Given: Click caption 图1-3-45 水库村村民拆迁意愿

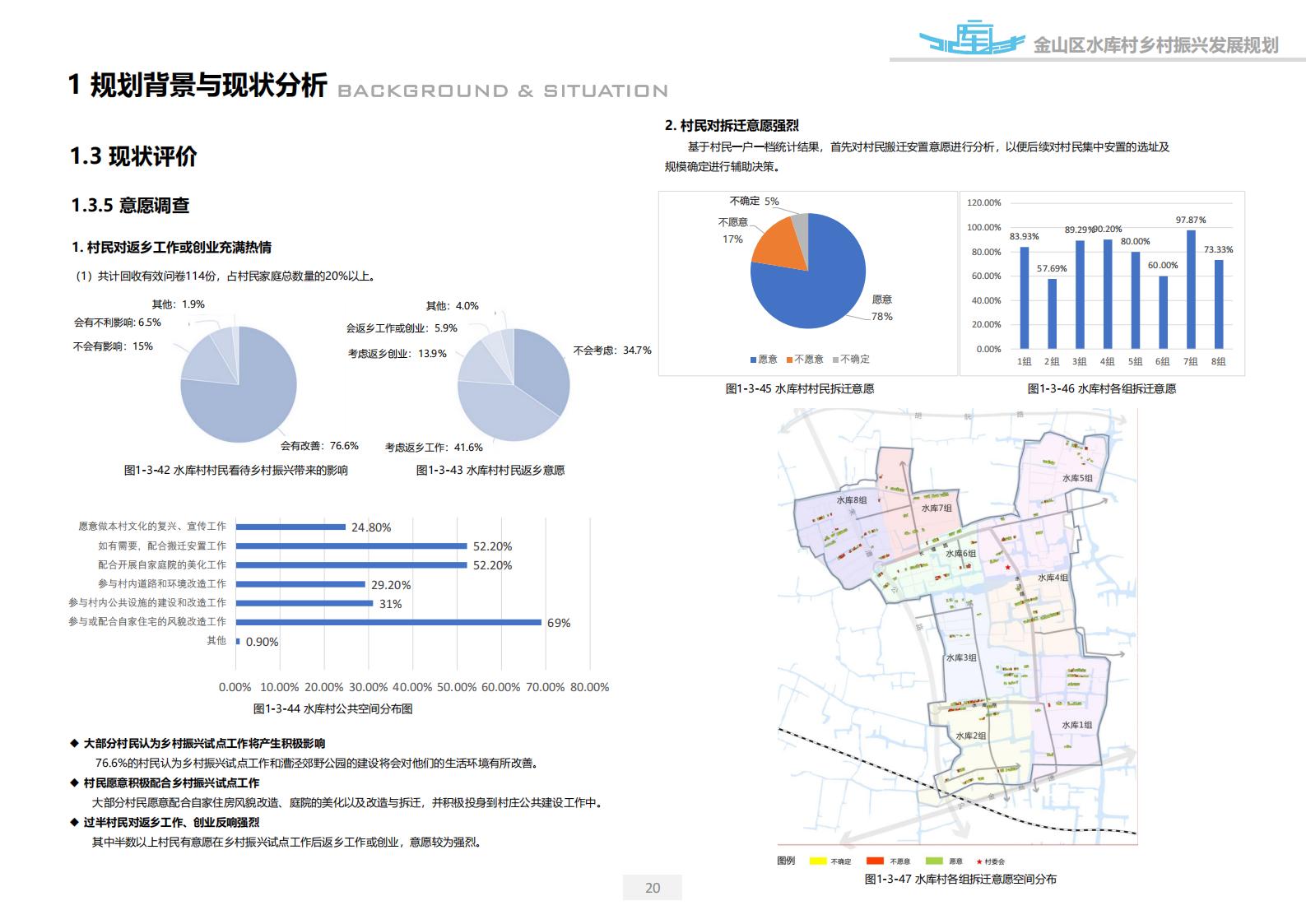Looking at the screenshot, I should 799,389.
